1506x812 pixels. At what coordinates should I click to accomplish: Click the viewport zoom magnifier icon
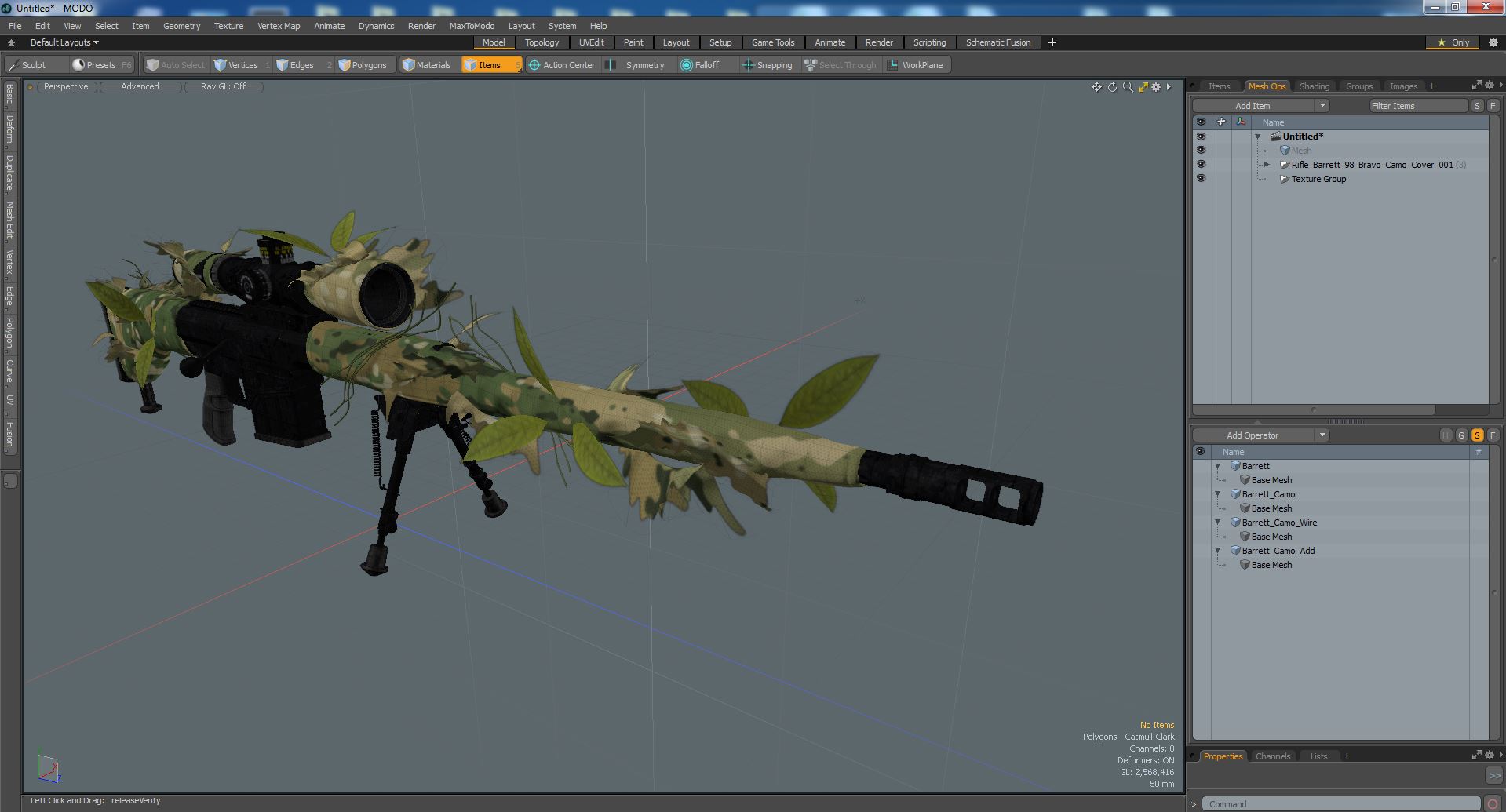(1128, 87)
